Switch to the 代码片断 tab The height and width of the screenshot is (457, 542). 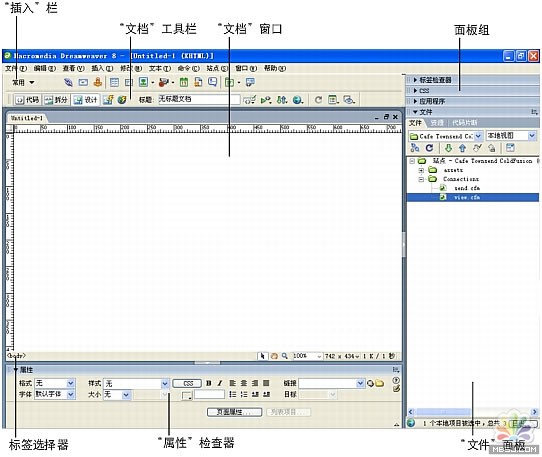pyautogui.click(x=465, y=123)
